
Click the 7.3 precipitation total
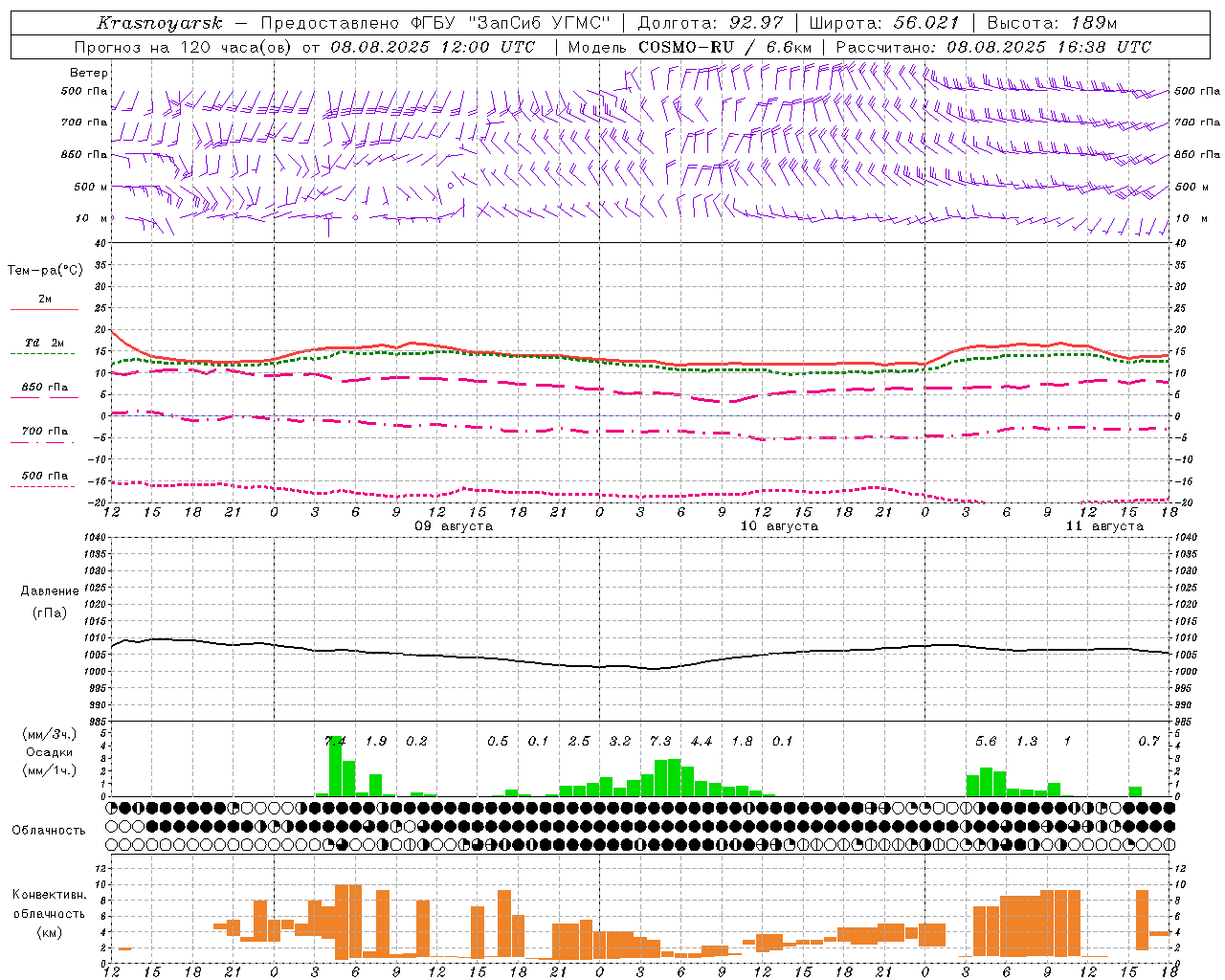click(660, 741)
